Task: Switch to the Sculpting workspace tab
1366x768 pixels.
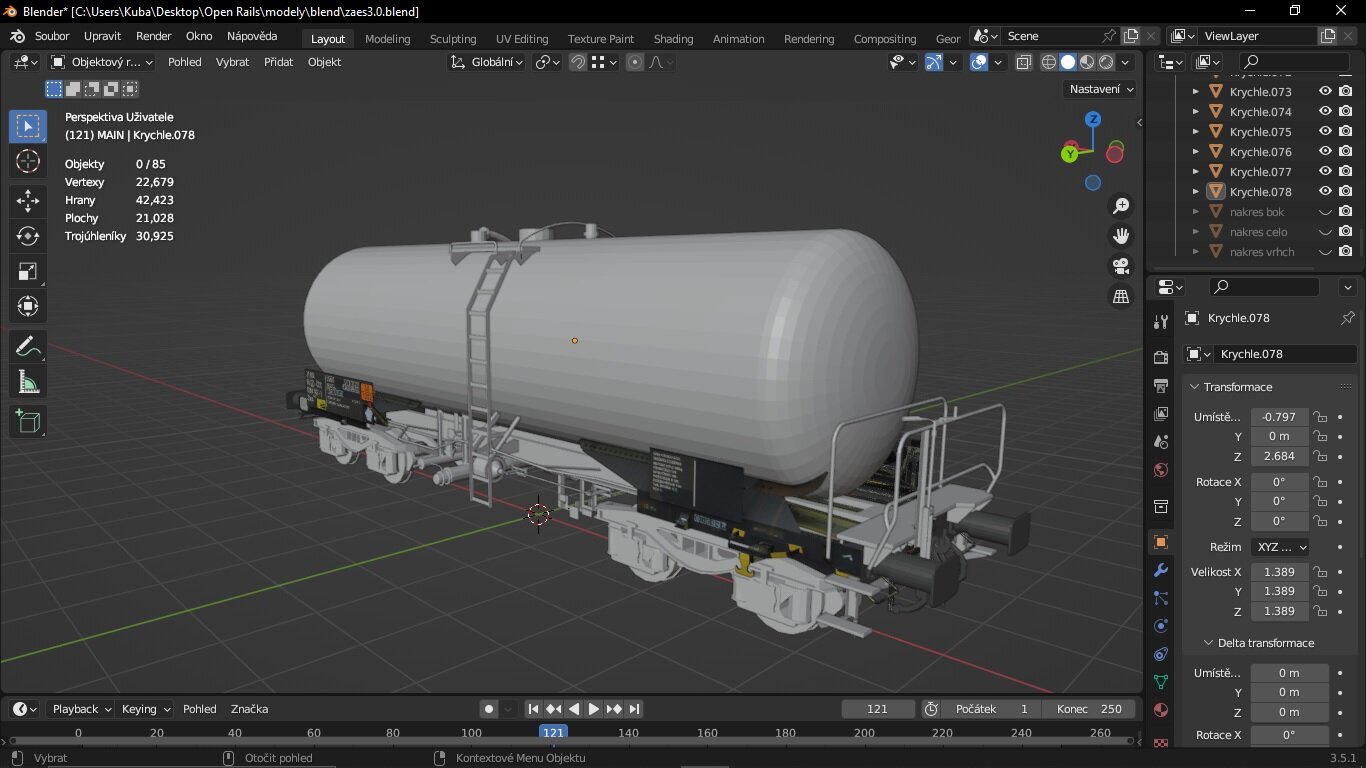Action: [x=452, y=39]
